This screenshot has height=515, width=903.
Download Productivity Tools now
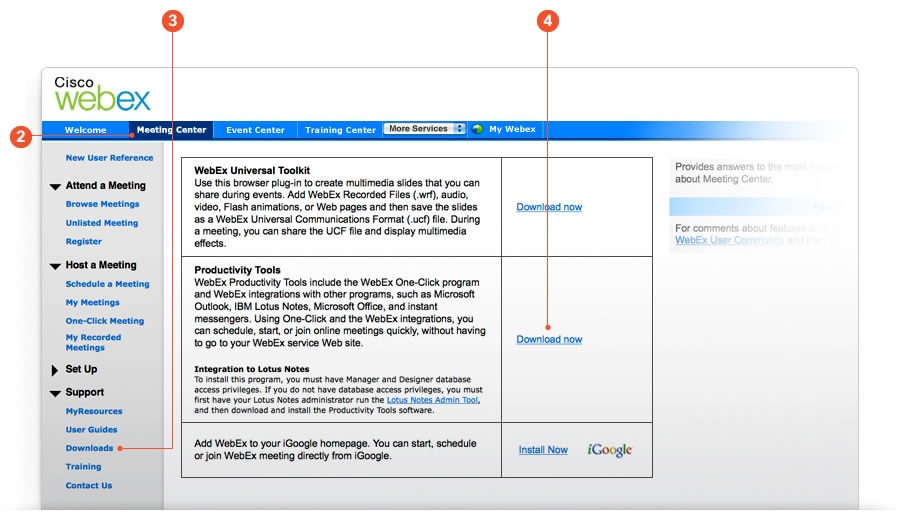[549, 339]
